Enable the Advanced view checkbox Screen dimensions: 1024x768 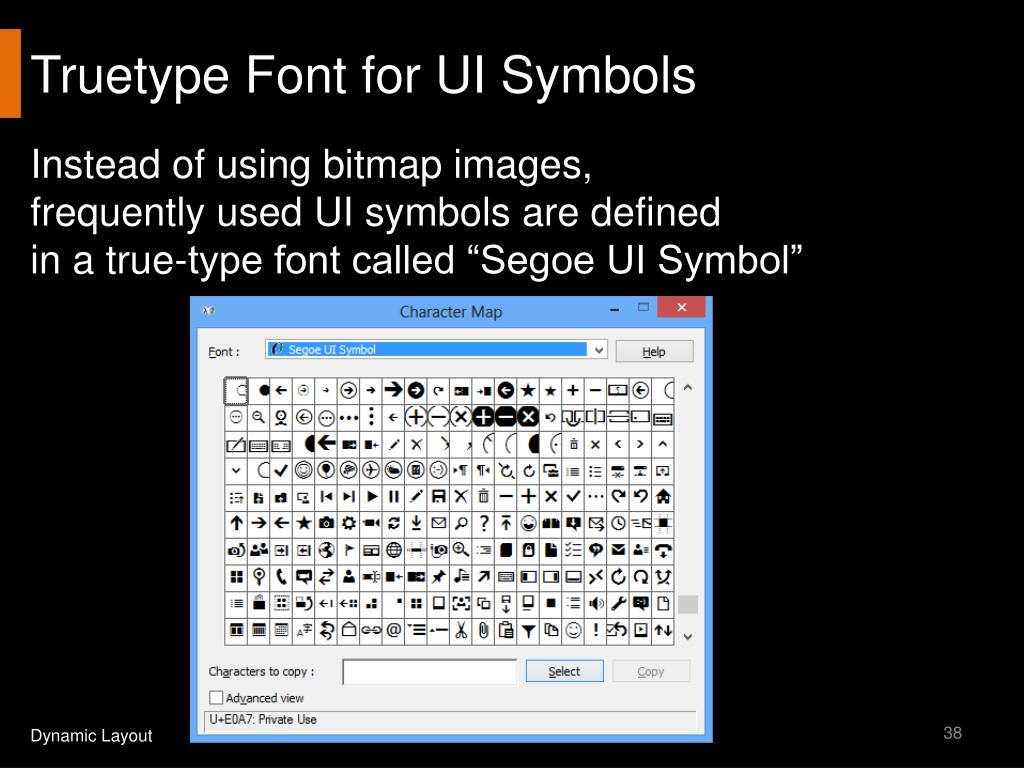click(216, 697)
